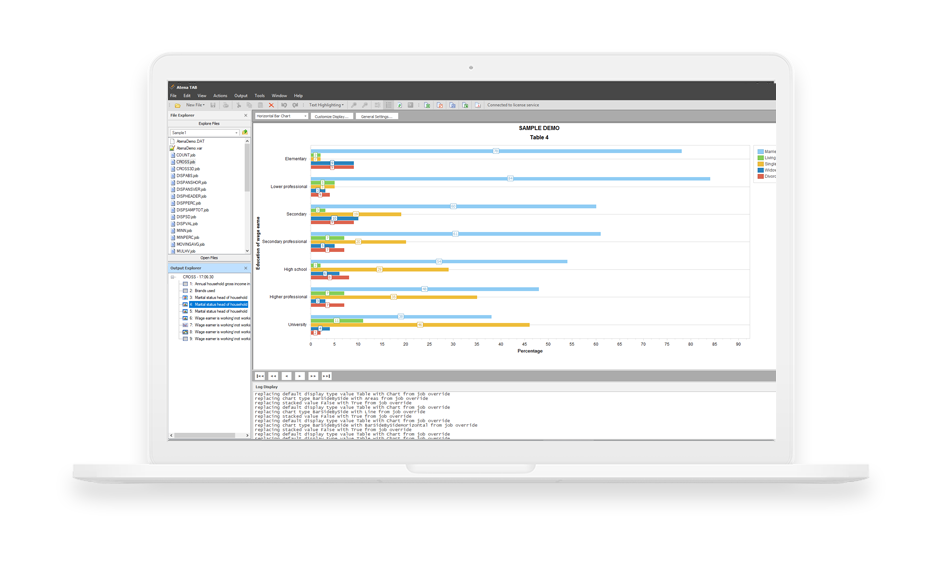
Task: Jump to the last table navigation button
Action: pos(326,375)
